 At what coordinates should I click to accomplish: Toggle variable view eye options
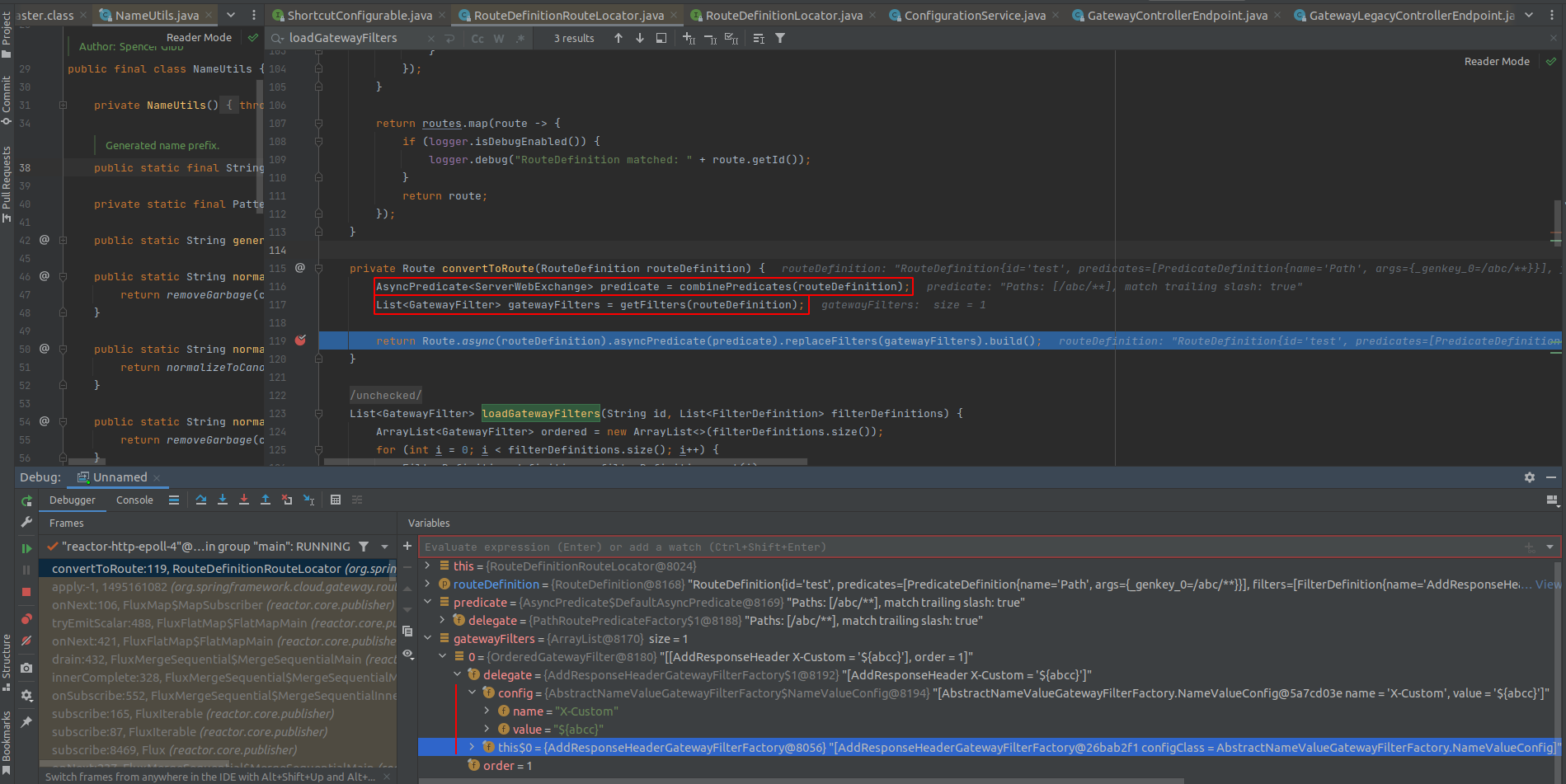[x=407, y=654]
